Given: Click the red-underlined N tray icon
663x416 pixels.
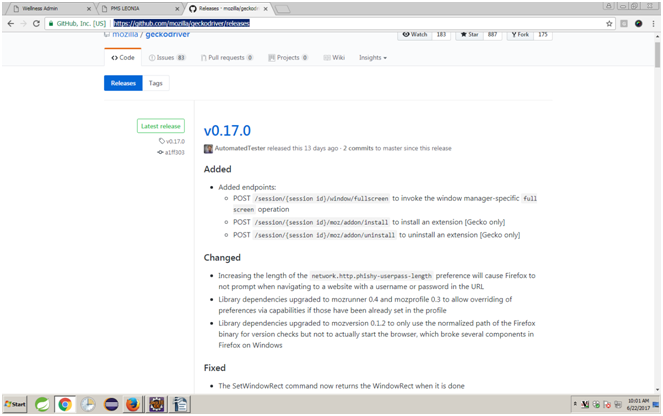Looking at the screenshot, I should pos(585,405).
